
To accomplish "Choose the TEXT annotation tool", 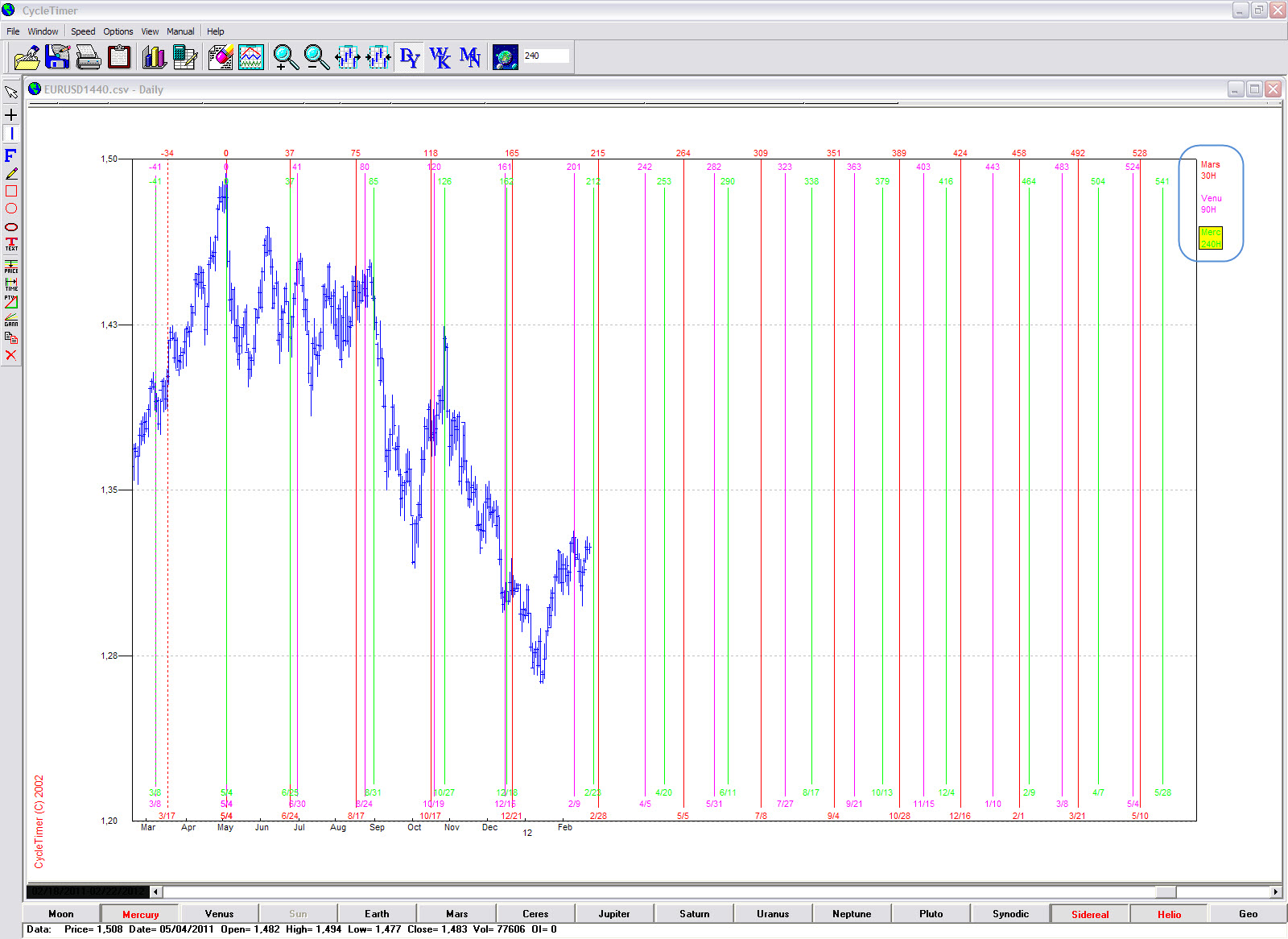I will [11, 244].
